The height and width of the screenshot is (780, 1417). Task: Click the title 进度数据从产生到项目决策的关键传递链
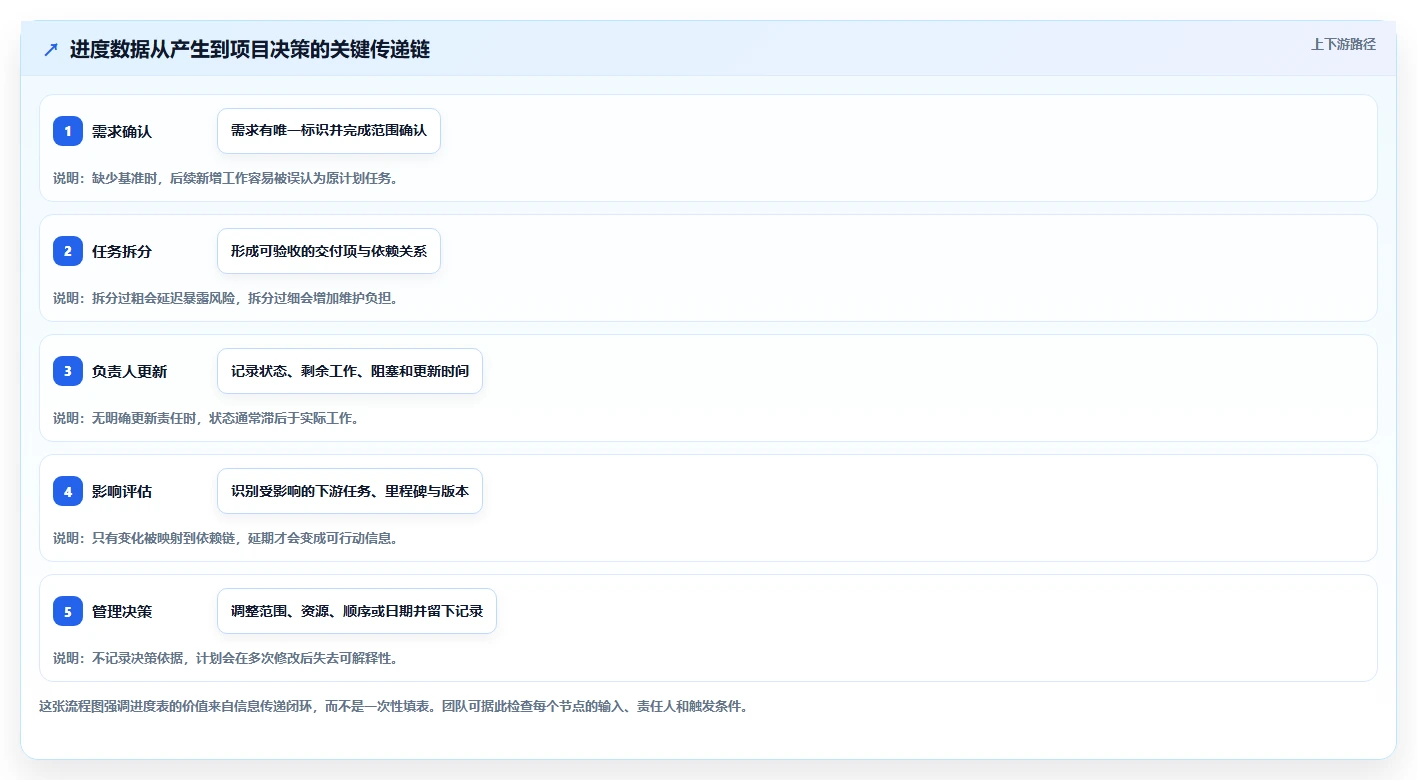(250, 49)
